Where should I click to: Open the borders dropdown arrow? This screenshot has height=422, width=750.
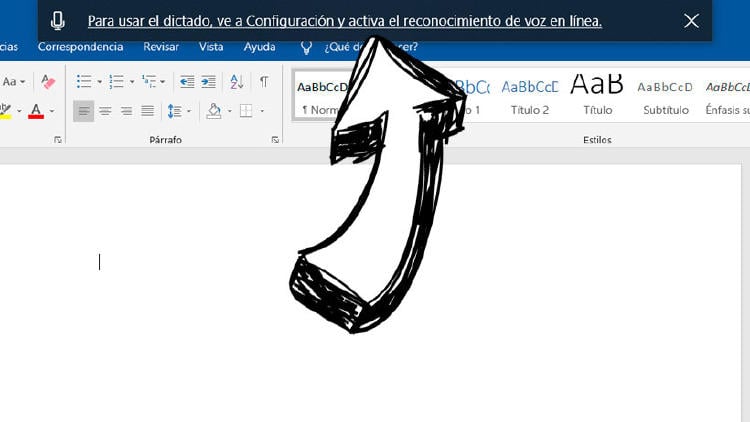click(x=261, y=111)
